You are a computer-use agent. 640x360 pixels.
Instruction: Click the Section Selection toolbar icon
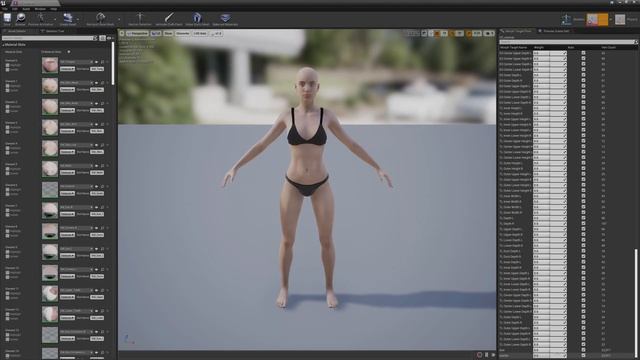[140, 17]
